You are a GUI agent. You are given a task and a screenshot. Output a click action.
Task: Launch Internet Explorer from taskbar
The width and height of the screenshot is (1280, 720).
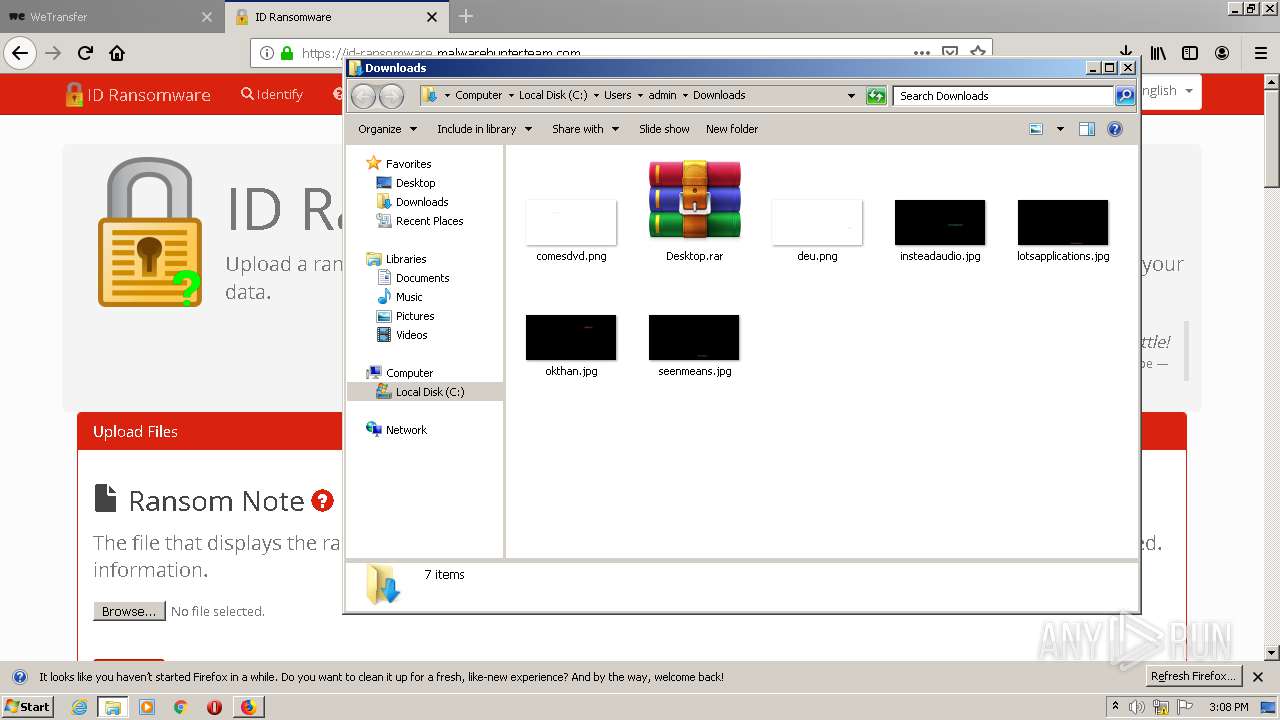[x=79, y=707]
